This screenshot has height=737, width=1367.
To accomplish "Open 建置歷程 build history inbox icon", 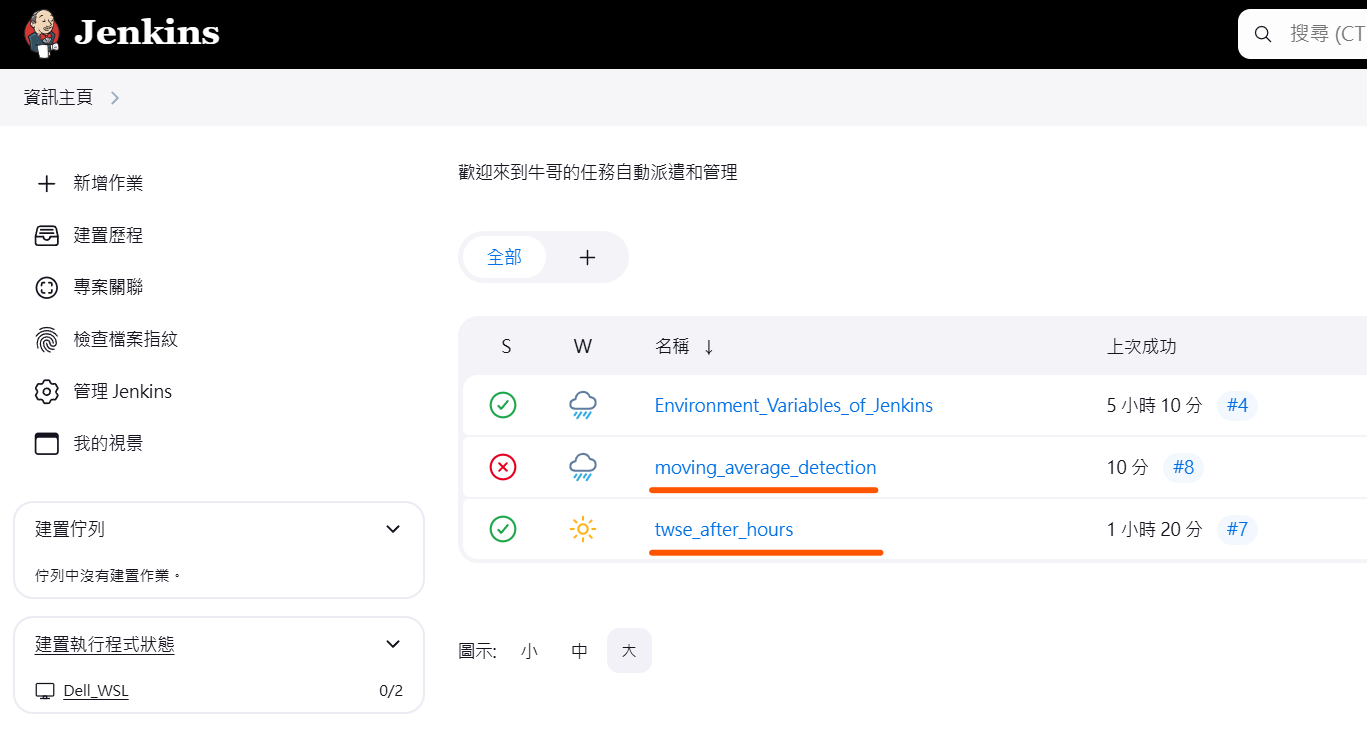I will pos(46,235).
